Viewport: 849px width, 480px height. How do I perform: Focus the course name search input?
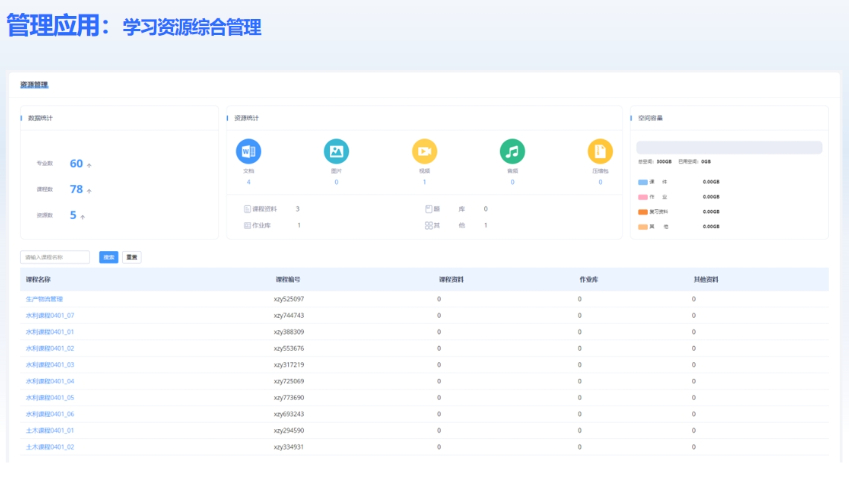pyautogui.click(x=56, y=257)
